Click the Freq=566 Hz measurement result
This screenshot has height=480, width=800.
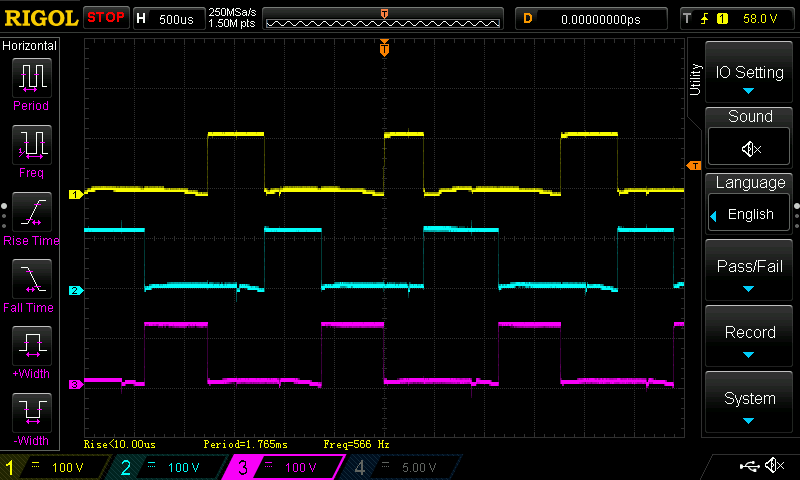pyautogui.click(x=356, y=444)
